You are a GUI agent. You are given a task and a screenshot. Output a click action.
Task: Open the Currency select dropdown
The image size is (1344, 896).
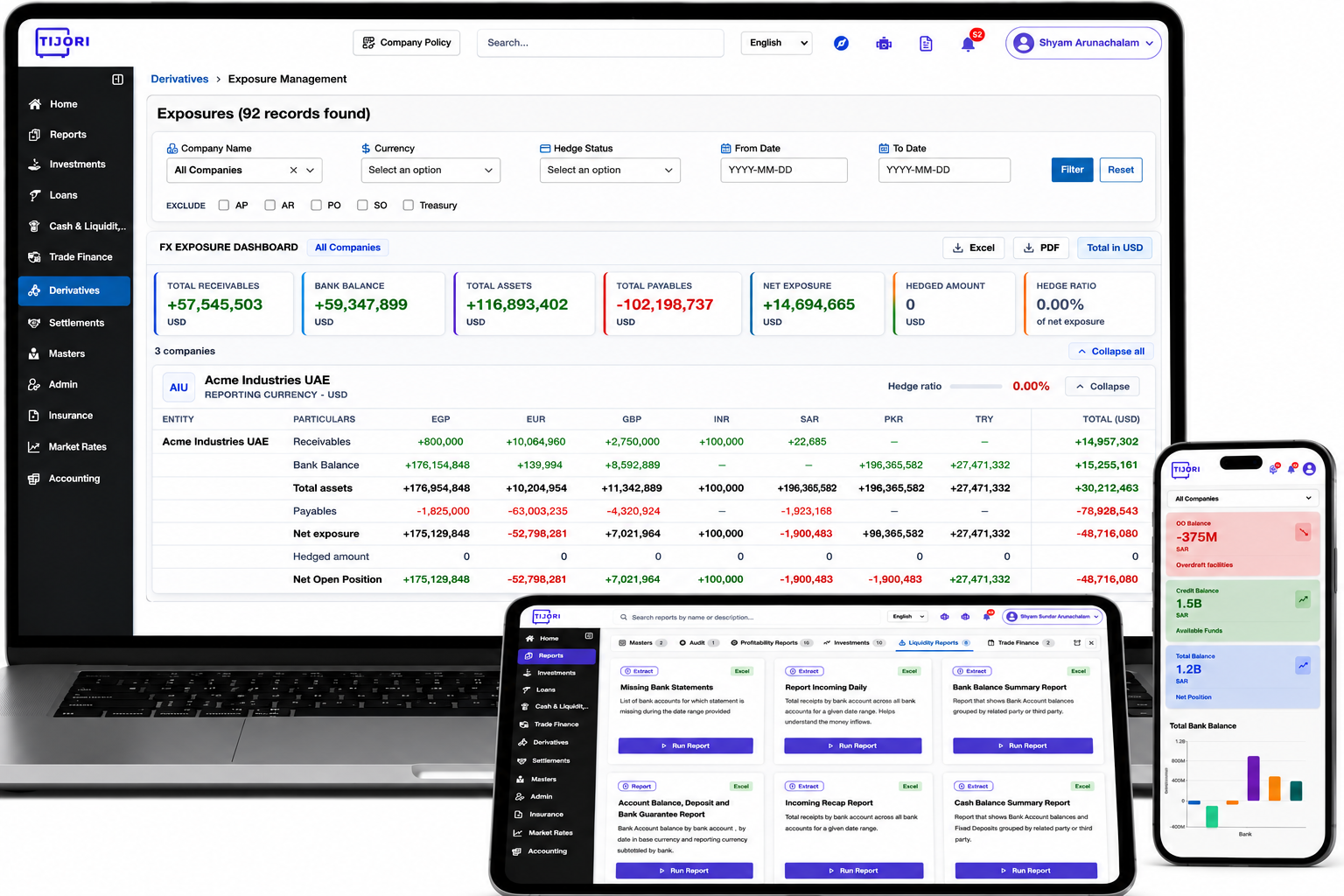430,171
